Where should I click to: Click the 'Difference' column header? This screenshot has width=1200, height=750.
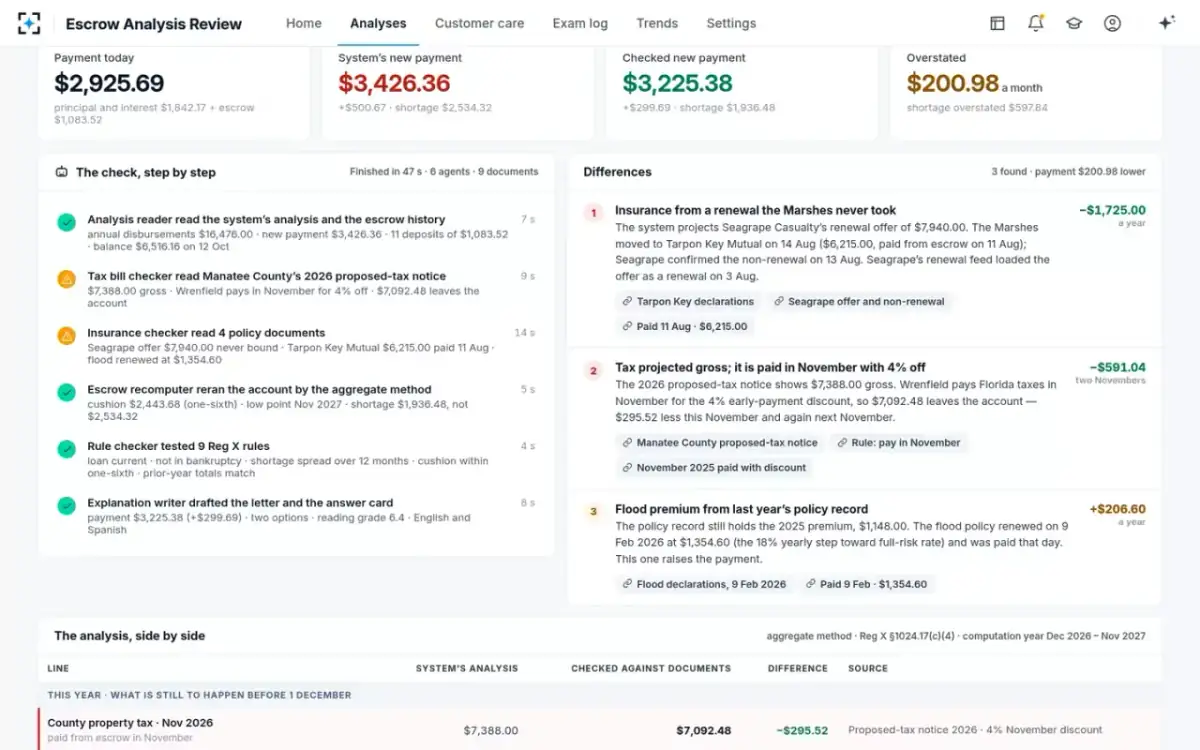(x=798, y=668)
